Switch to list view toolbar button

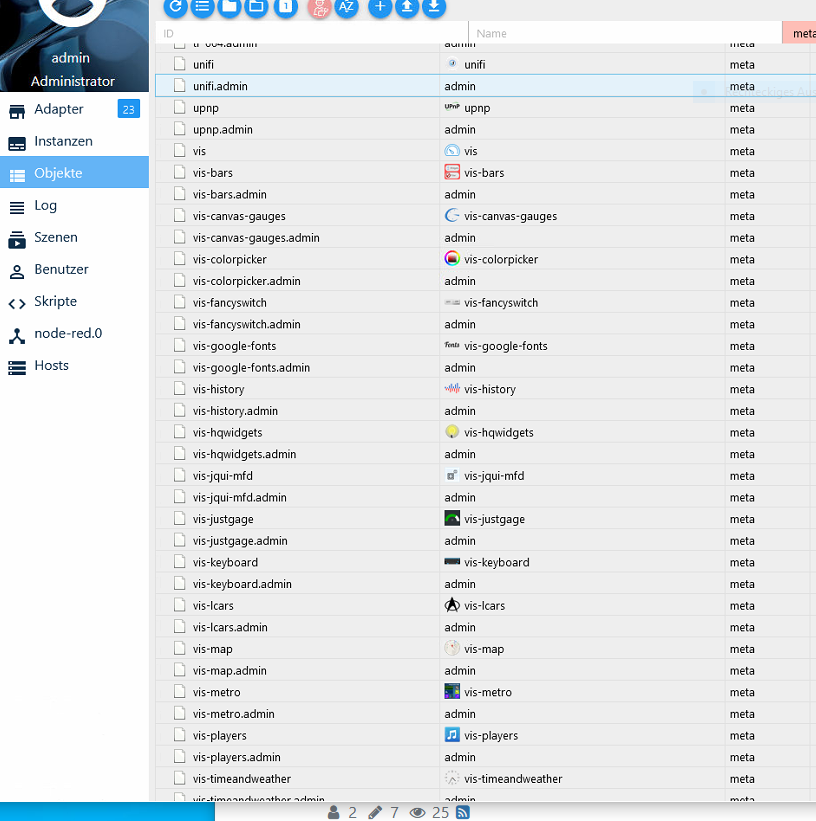[x=202, y=7]
